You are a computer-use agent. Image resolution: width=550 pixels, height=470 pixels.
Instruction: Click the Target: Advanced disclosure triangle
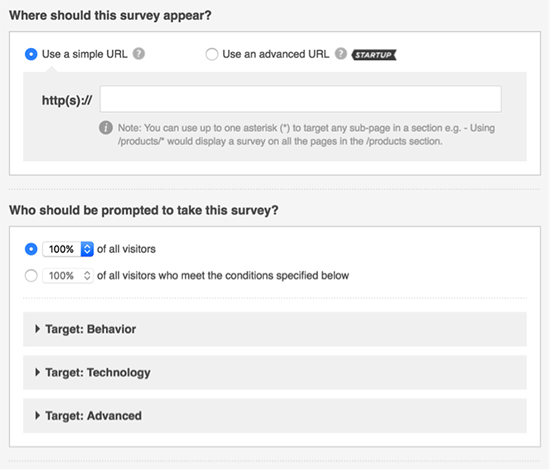(x=37, y=416)
